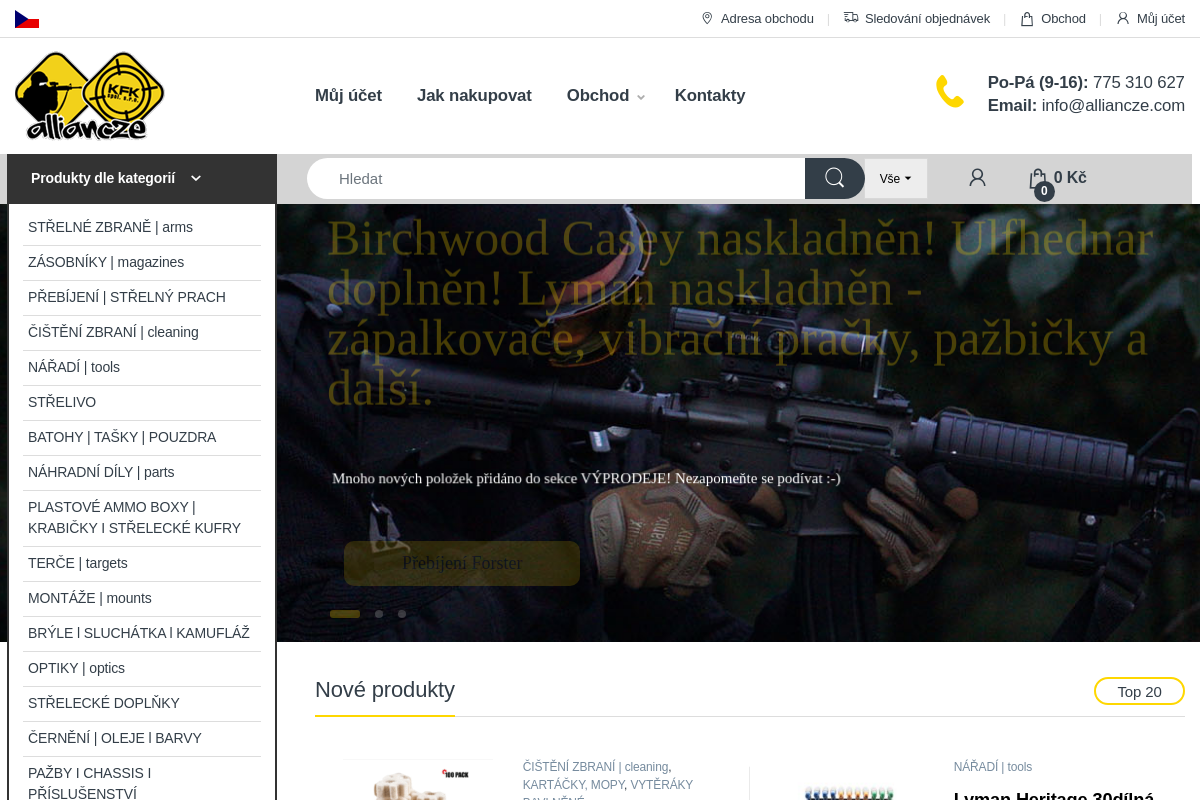Click the yellow phone icon near opening hours
Screen dimensions: 1200x800
pos(948,91)
